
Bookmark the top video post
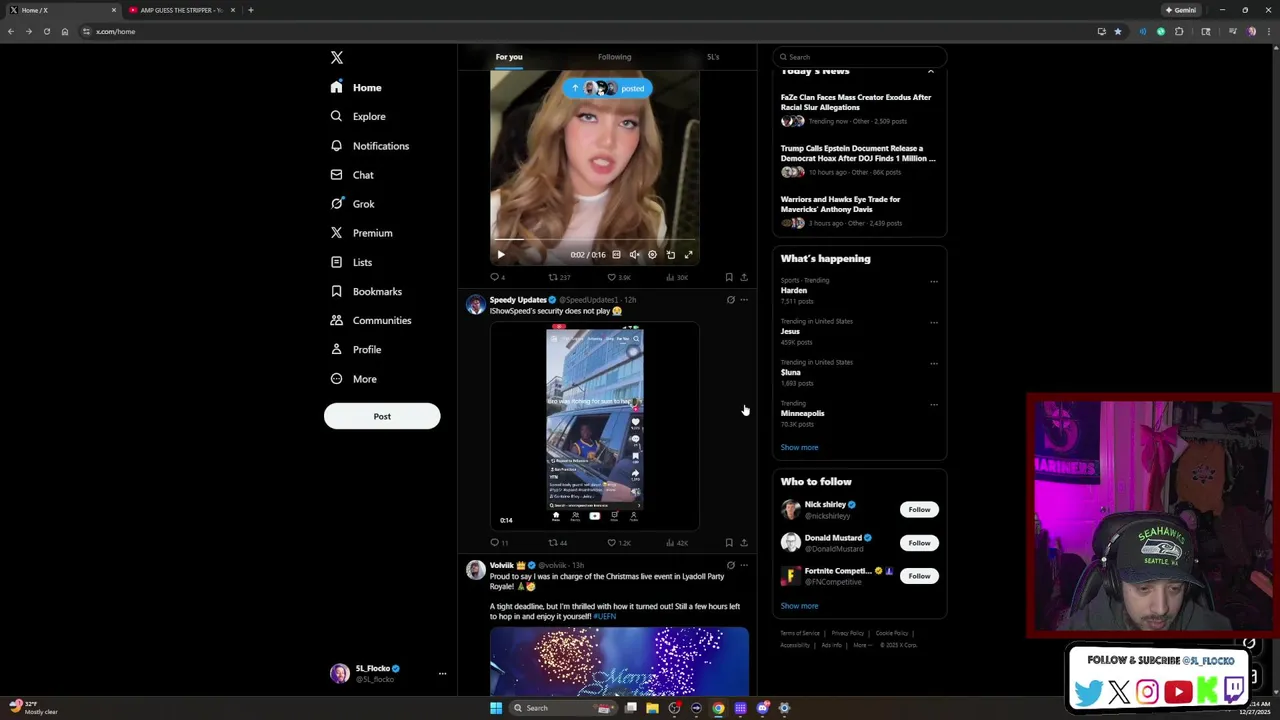click(x=729, y=277)
